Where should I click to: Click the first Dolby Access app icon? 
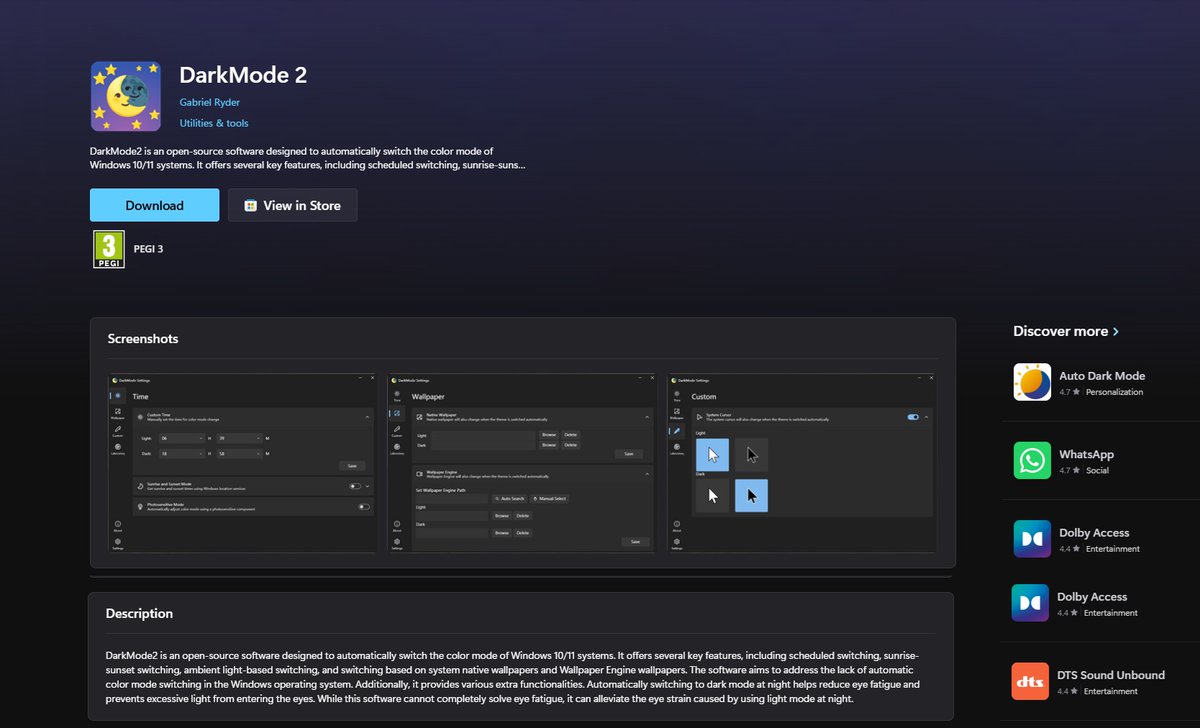[1032, 539]
